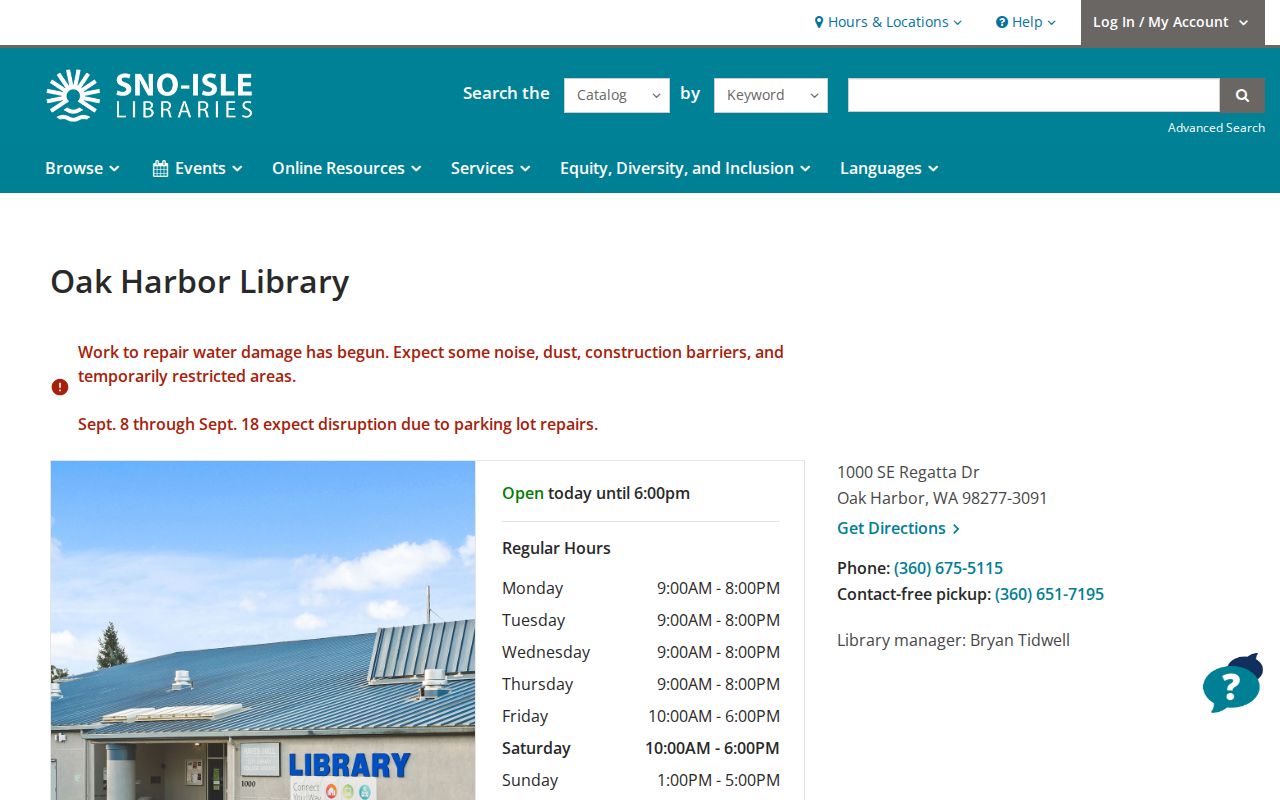Open the Catalog search scope dropdown
The height and width of the screenshot is (800, 1280).
coord(617,95)
